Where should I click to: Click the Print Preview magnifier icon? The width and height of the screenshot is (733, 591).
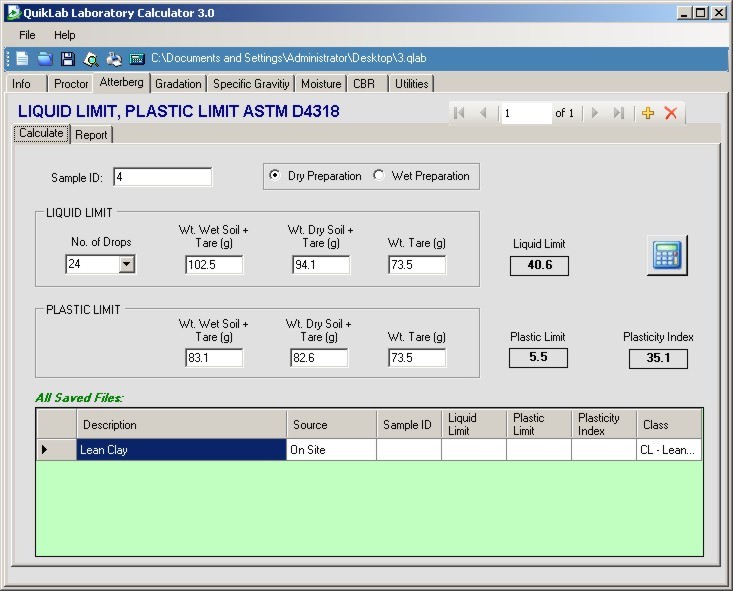click(x=91, y=59)
